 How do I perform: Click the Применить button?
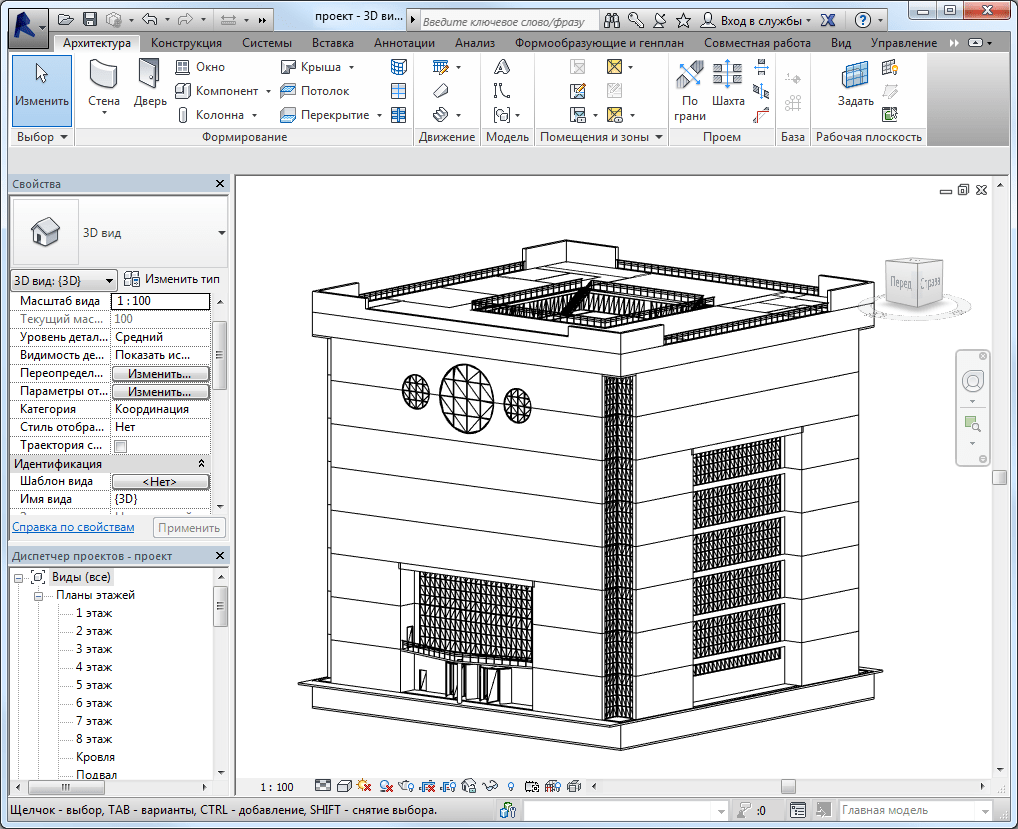tap(189, 528)
